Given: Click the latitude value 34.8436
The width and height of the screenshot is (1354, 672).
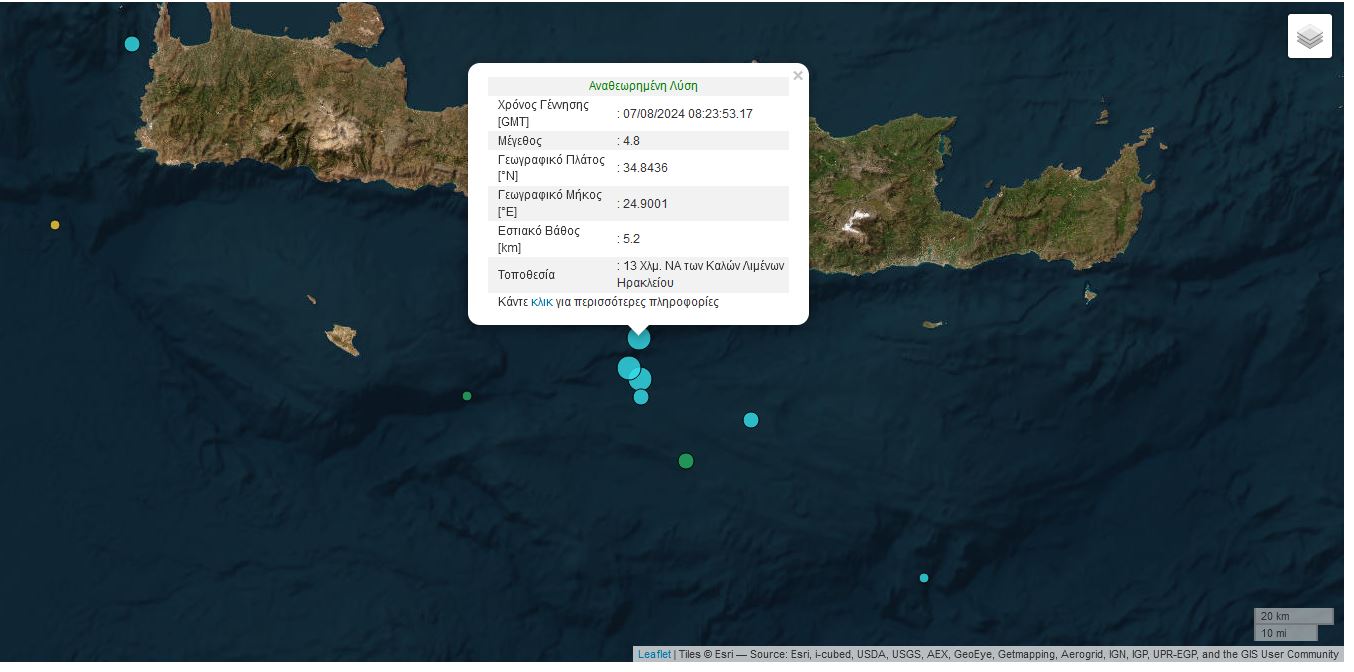Looking at the screenshot, I should (645, 168).
